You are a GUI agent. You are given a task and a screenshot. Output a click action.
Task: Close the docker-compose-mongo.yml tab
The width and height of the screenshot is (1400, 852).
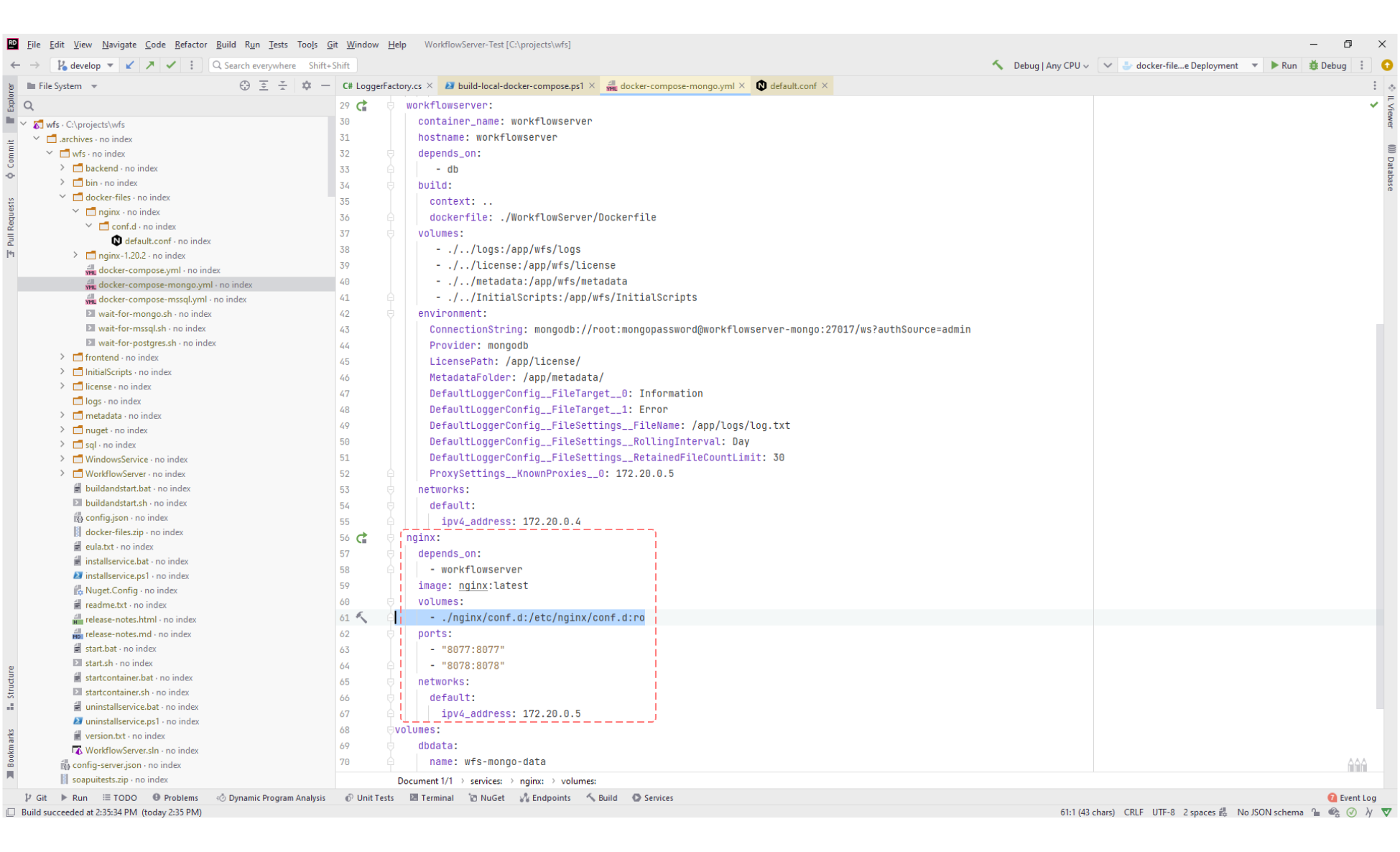click(x=742, y=85)
